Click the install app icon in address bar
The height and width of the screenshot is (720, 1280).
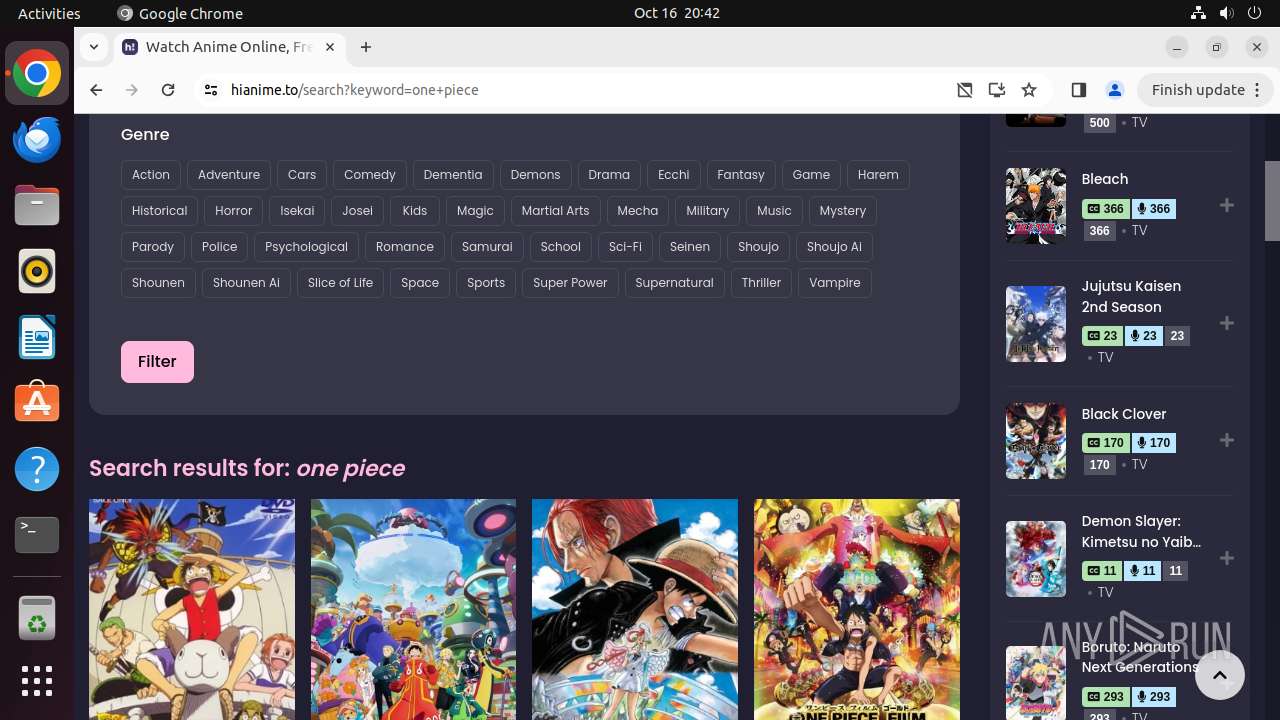click(996, 90)
